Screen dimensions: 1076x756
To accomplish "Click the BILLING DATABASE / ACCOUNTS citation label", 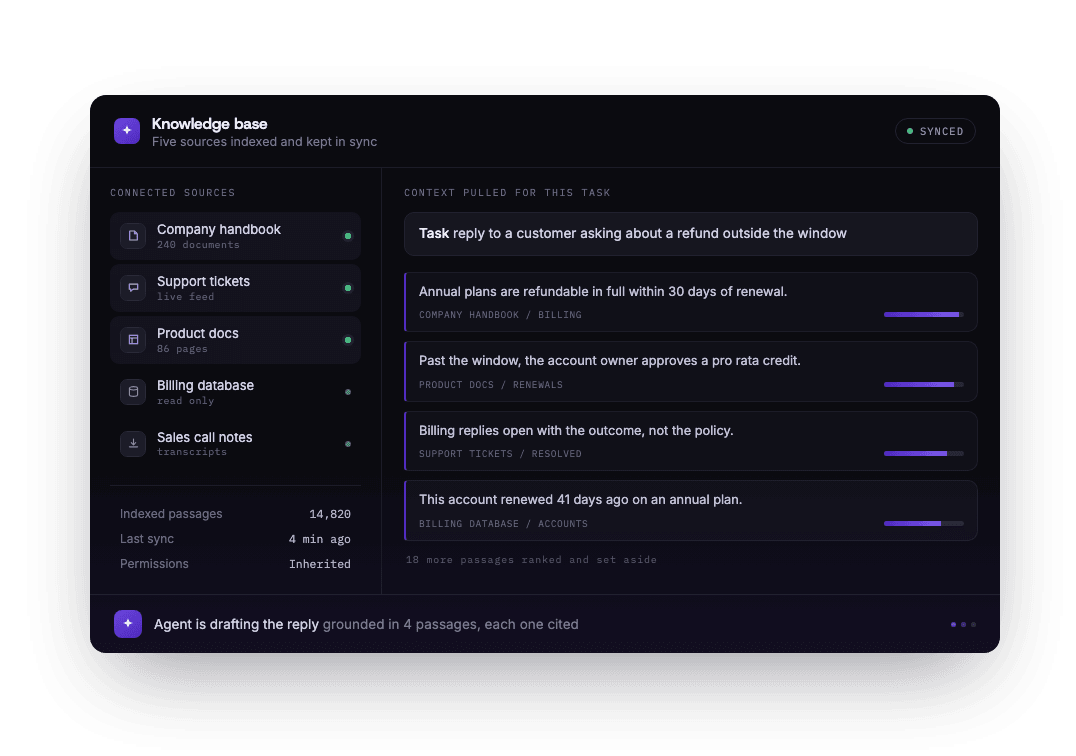I will (x=503, y=523).
